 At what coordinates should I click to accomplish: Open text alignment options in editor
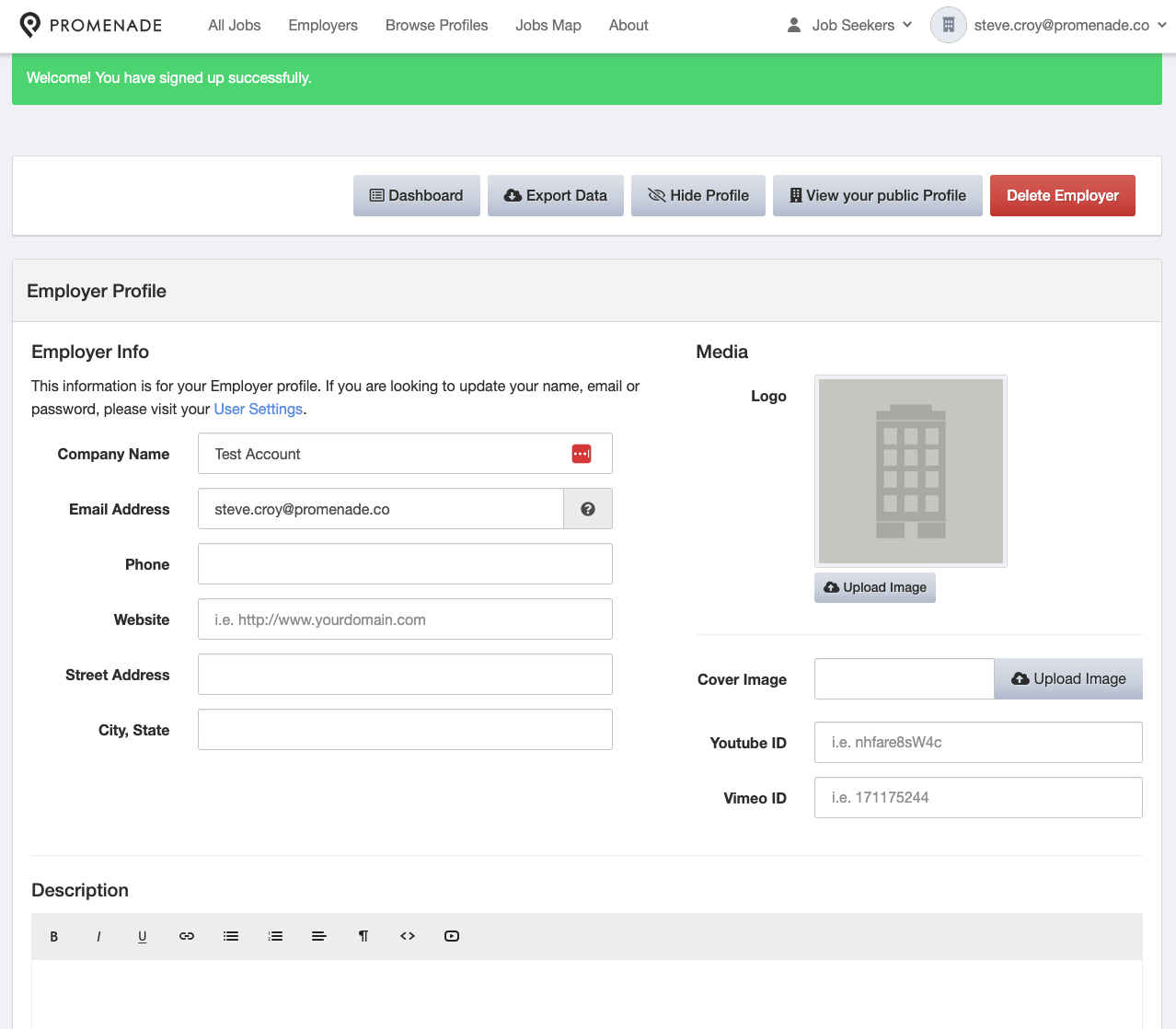click(x=319, y=936)
